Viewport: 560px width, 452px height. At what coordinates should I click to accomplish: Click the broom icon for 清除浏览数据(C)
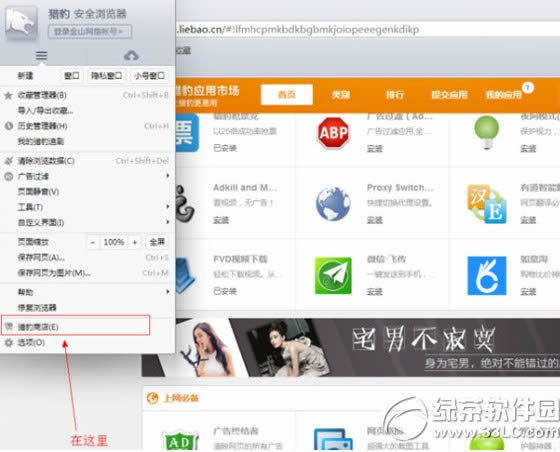(x=9, y=161)
